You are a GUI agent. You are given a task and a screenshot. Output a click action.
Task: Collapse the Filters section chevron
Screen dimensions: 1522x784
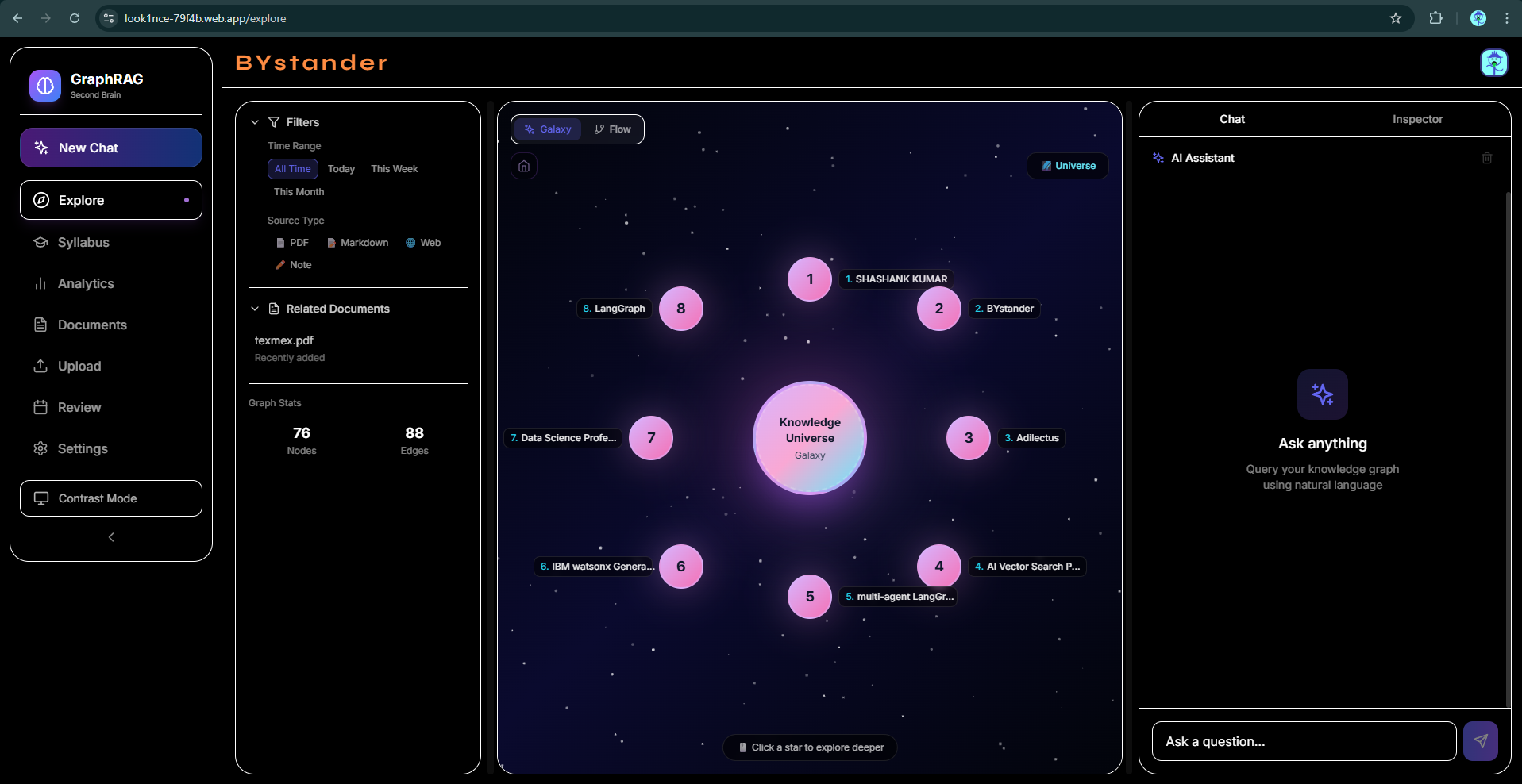(255, 122)
